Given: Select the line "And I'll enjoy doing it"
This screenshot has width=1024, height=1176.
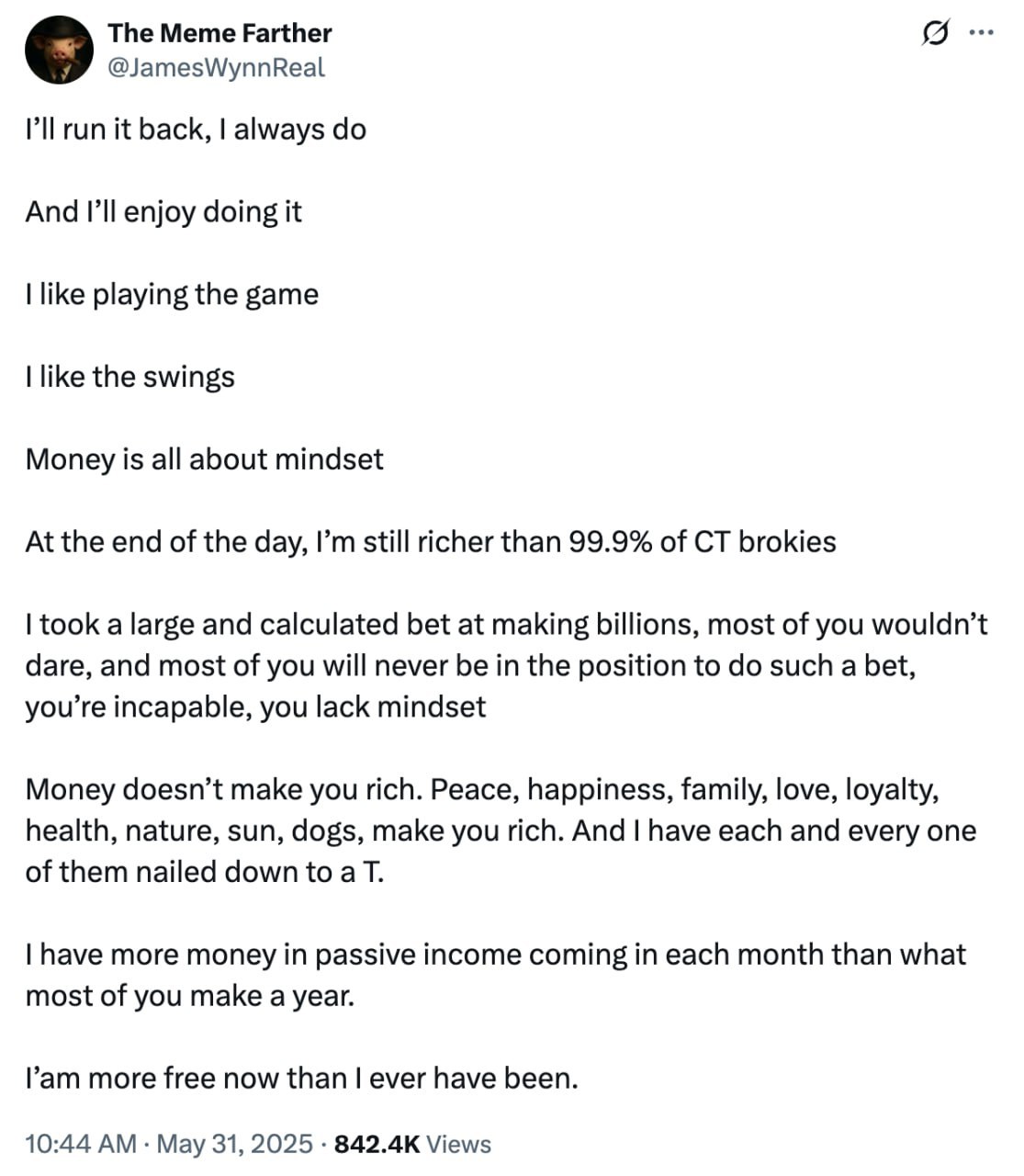Looking at the screenshot, I should tap(163, 212).
